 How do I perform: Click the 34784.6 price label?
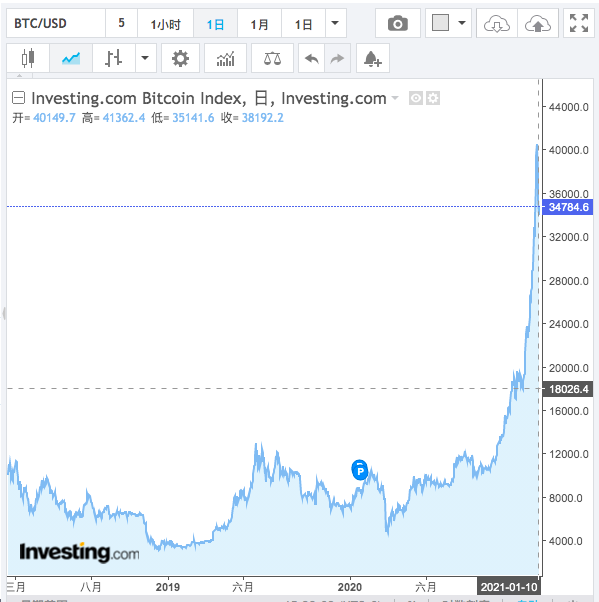pos(568,207)
